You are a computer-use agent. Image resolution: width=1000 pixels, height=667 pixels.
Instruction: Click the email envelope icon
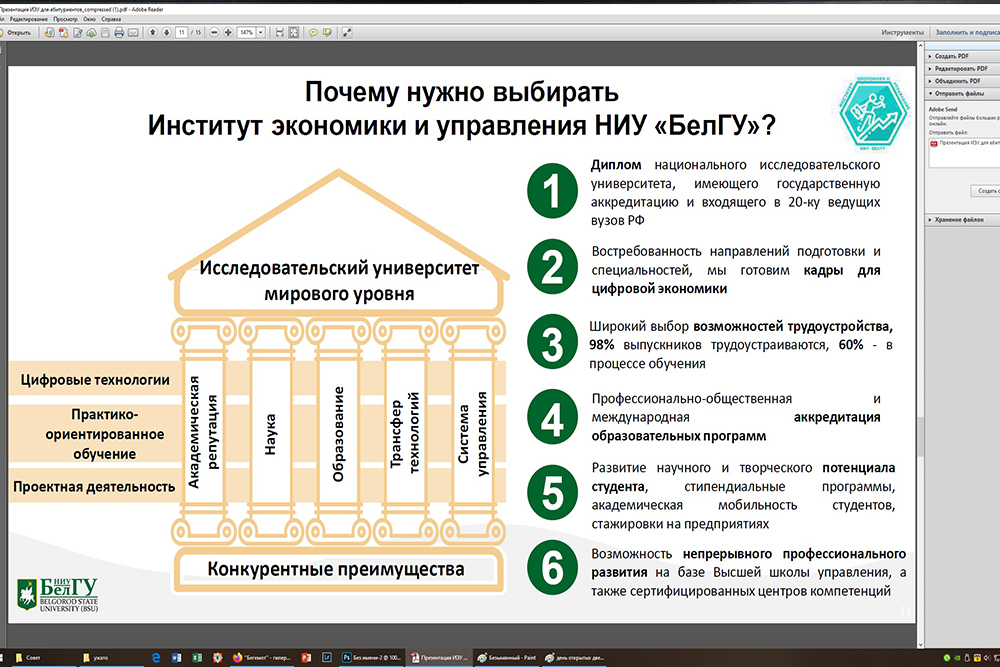click(133, 32)
